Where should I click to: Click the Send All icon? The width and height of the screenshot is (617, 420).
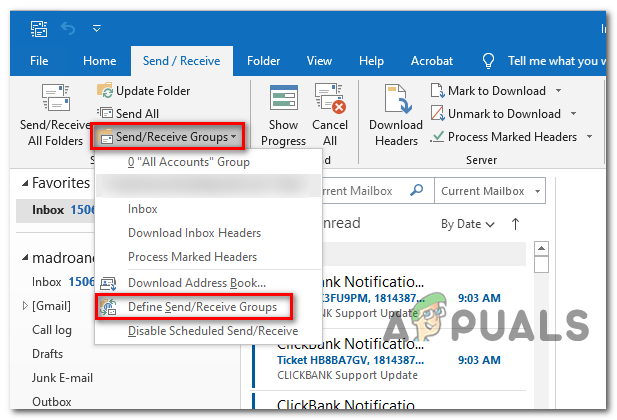[105, 113]
